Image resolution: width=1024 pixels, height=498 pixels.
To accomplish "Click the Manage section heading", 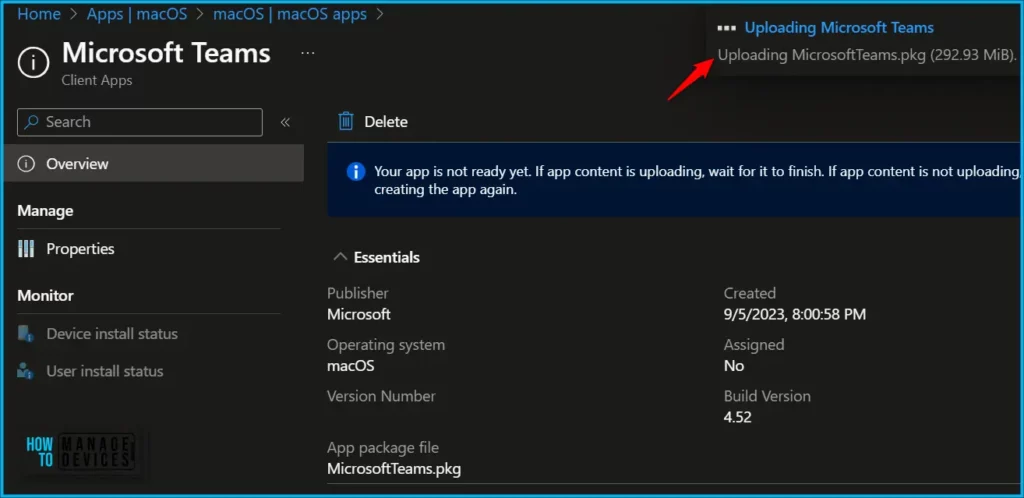I will click(x=45, y=211).
